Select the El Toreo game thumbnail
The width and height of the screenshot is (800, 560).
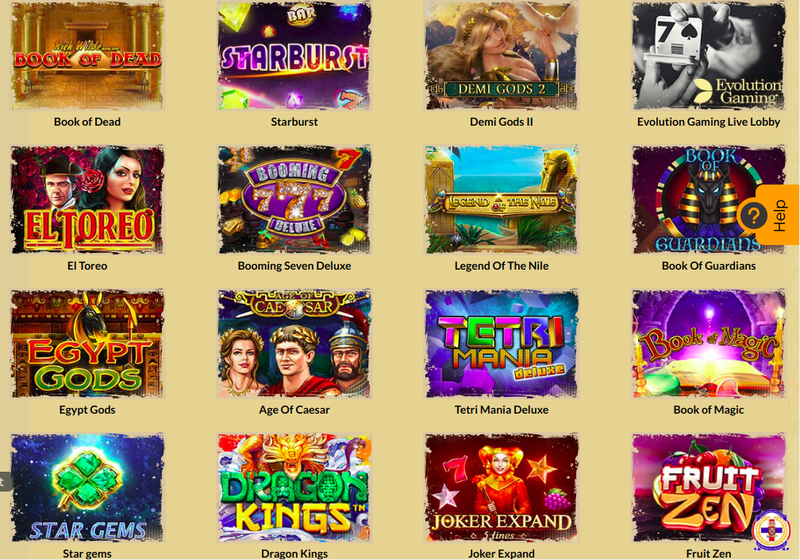coord(87,199)
